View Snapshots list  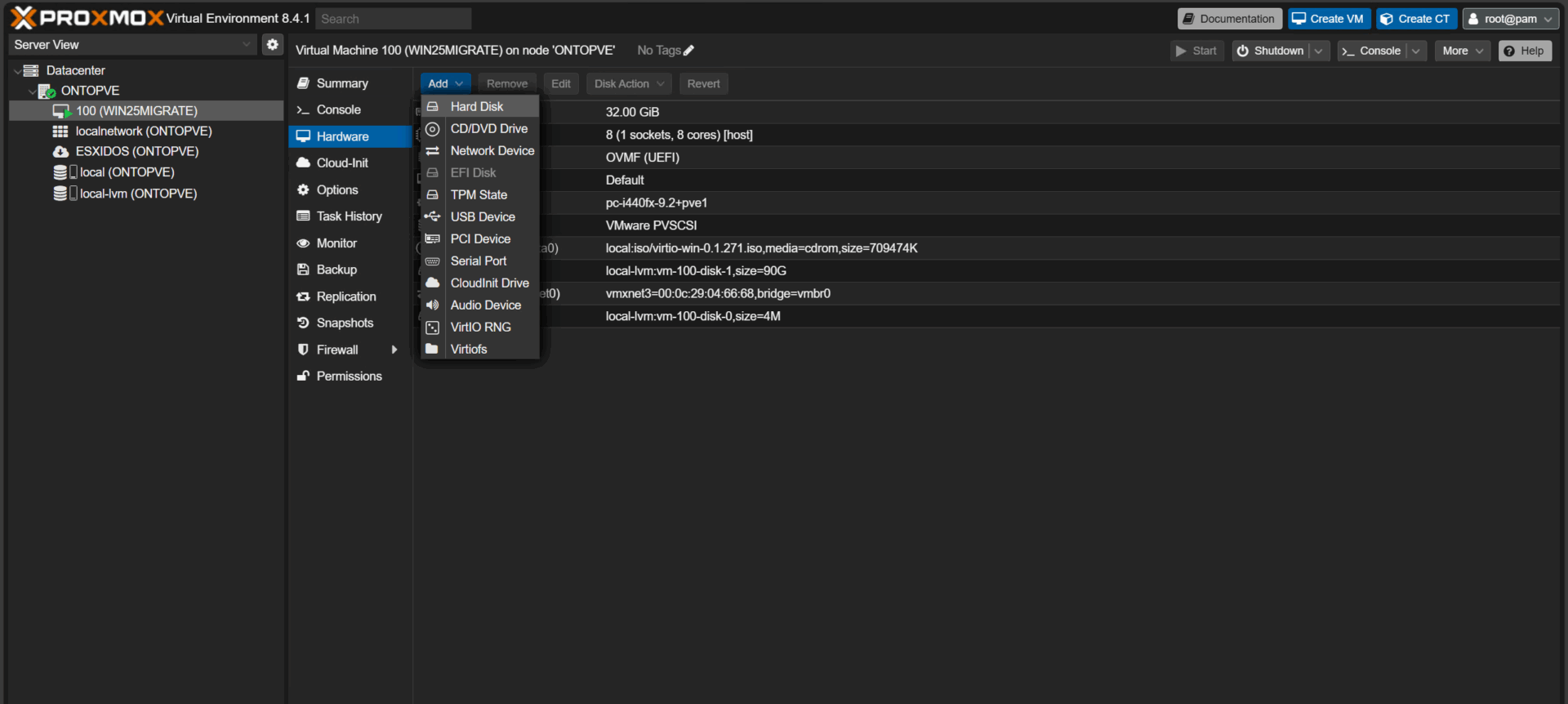350,323
